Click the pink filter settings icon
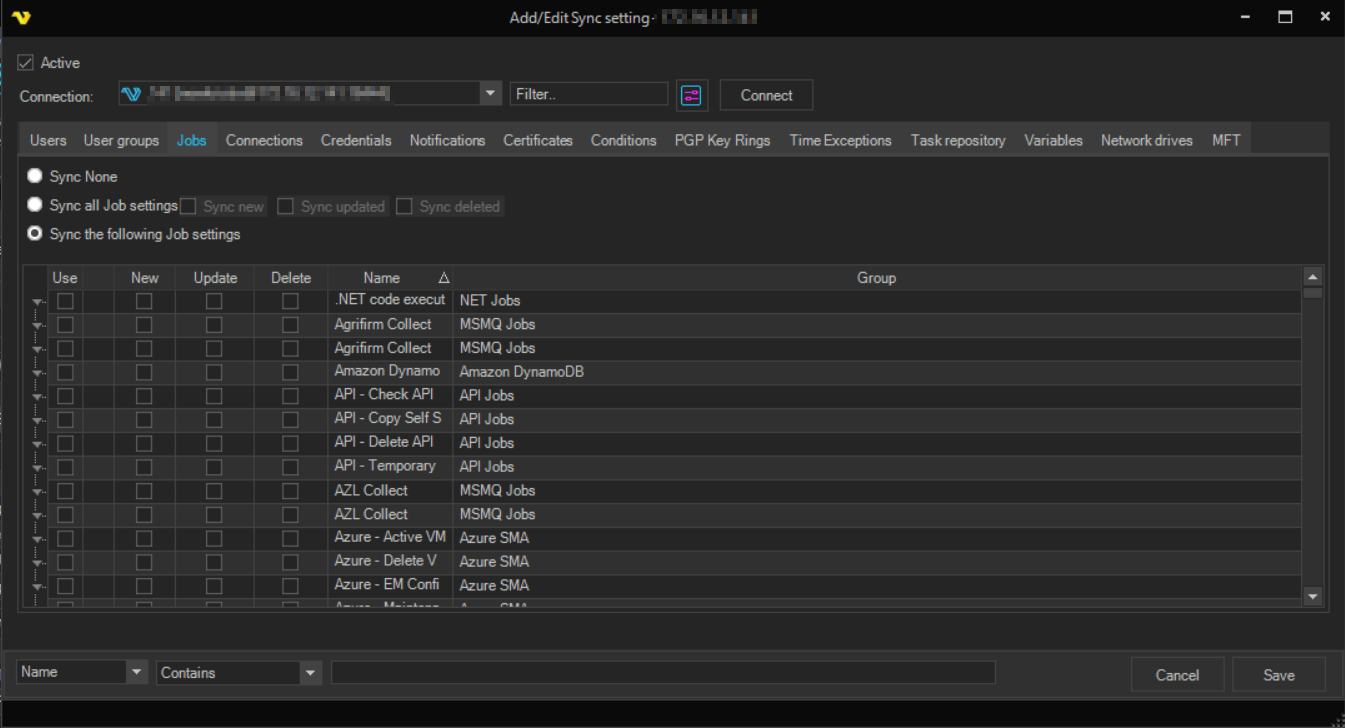 (692, 95)
